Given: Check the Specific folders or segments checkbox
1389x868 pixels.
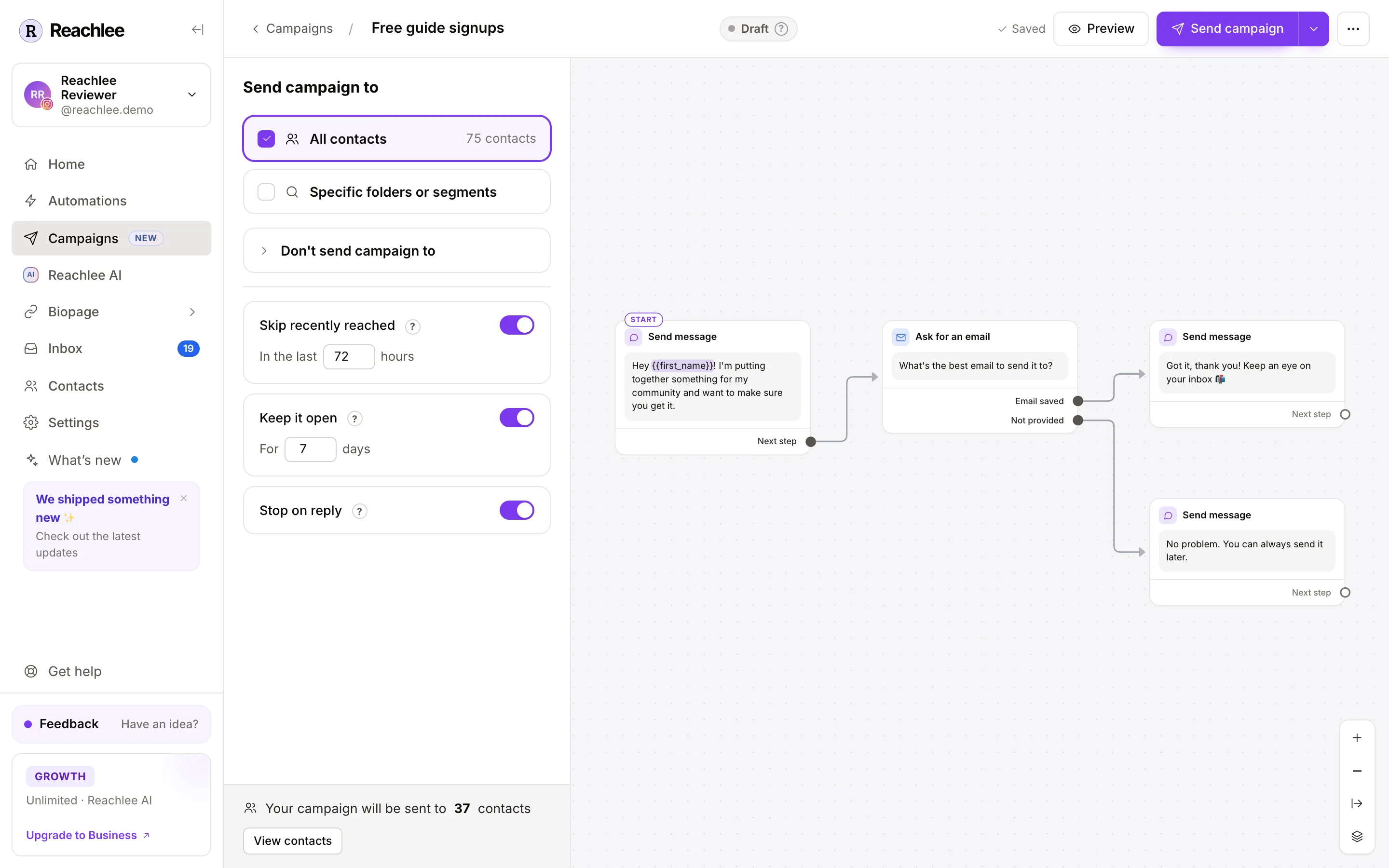Looking at the screenshot, I should pyautogui.click(x=266, y=192).
